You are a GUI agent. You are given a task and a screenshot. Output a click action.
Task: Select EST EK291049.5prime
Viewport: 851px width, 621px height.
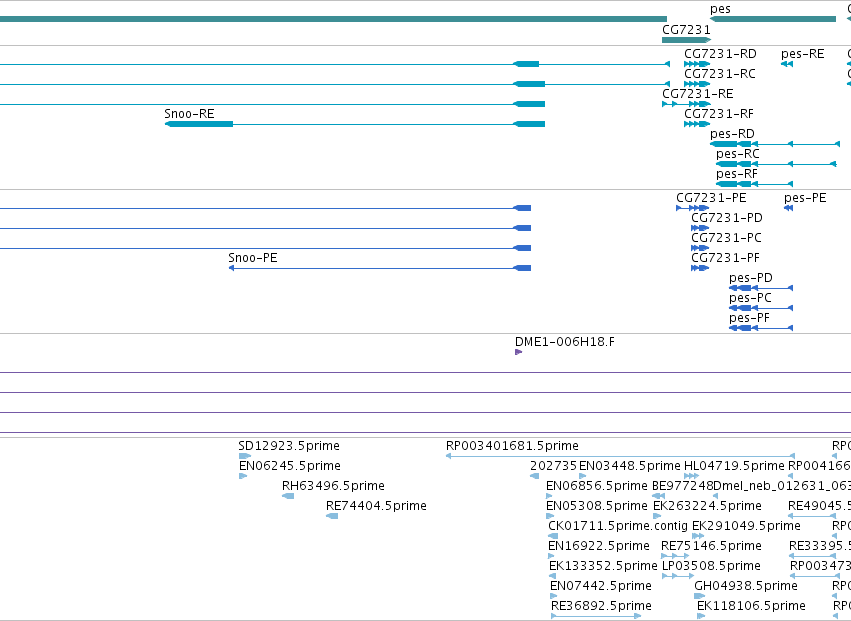click(x=746, y=526)
